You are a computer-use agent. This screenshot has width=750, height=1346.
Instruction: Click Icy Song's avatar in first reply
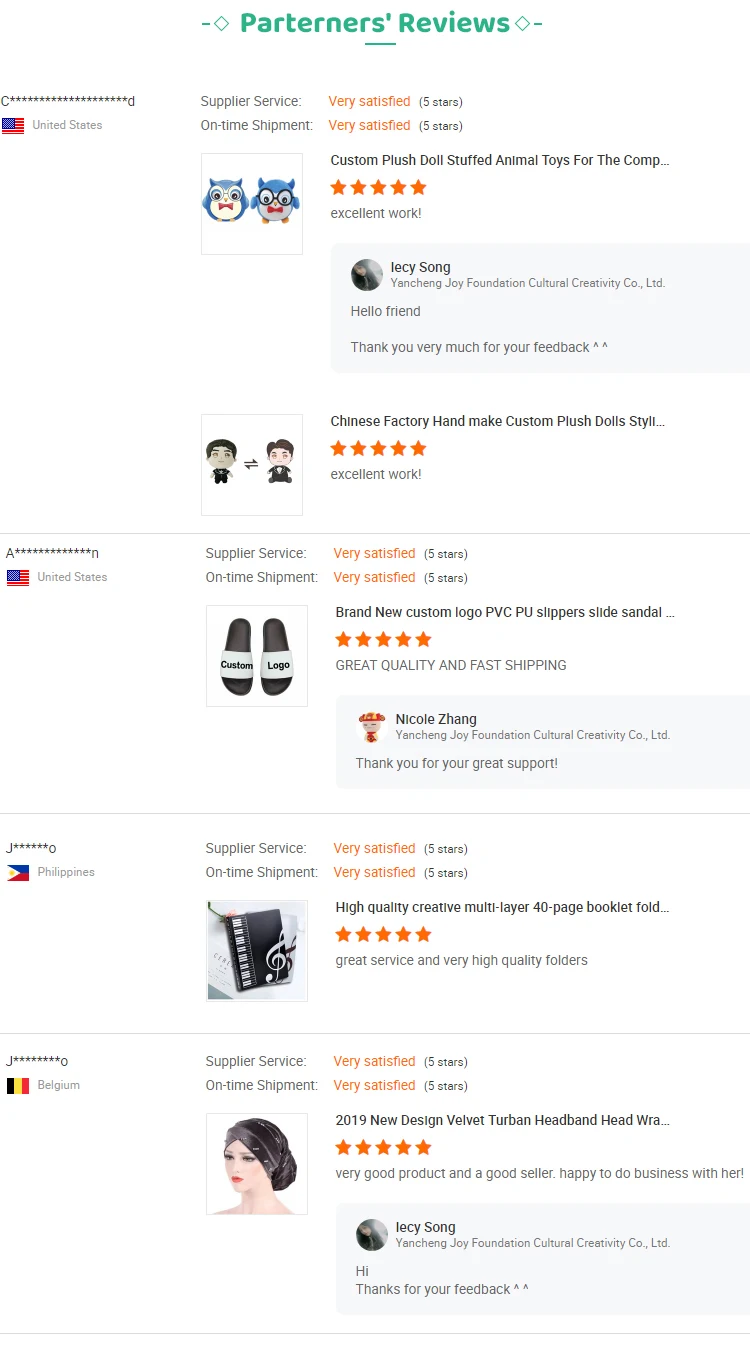(x=367, y=275)
